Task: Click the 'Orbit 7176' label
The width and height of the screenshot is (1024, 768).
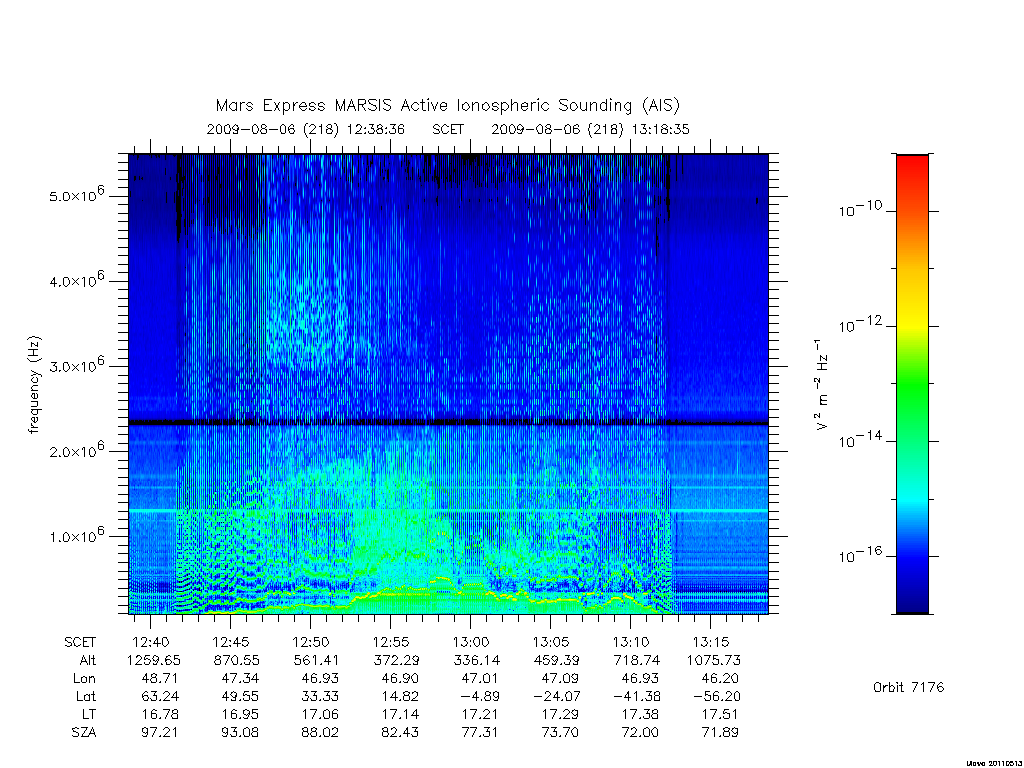Action: (908, 687)
